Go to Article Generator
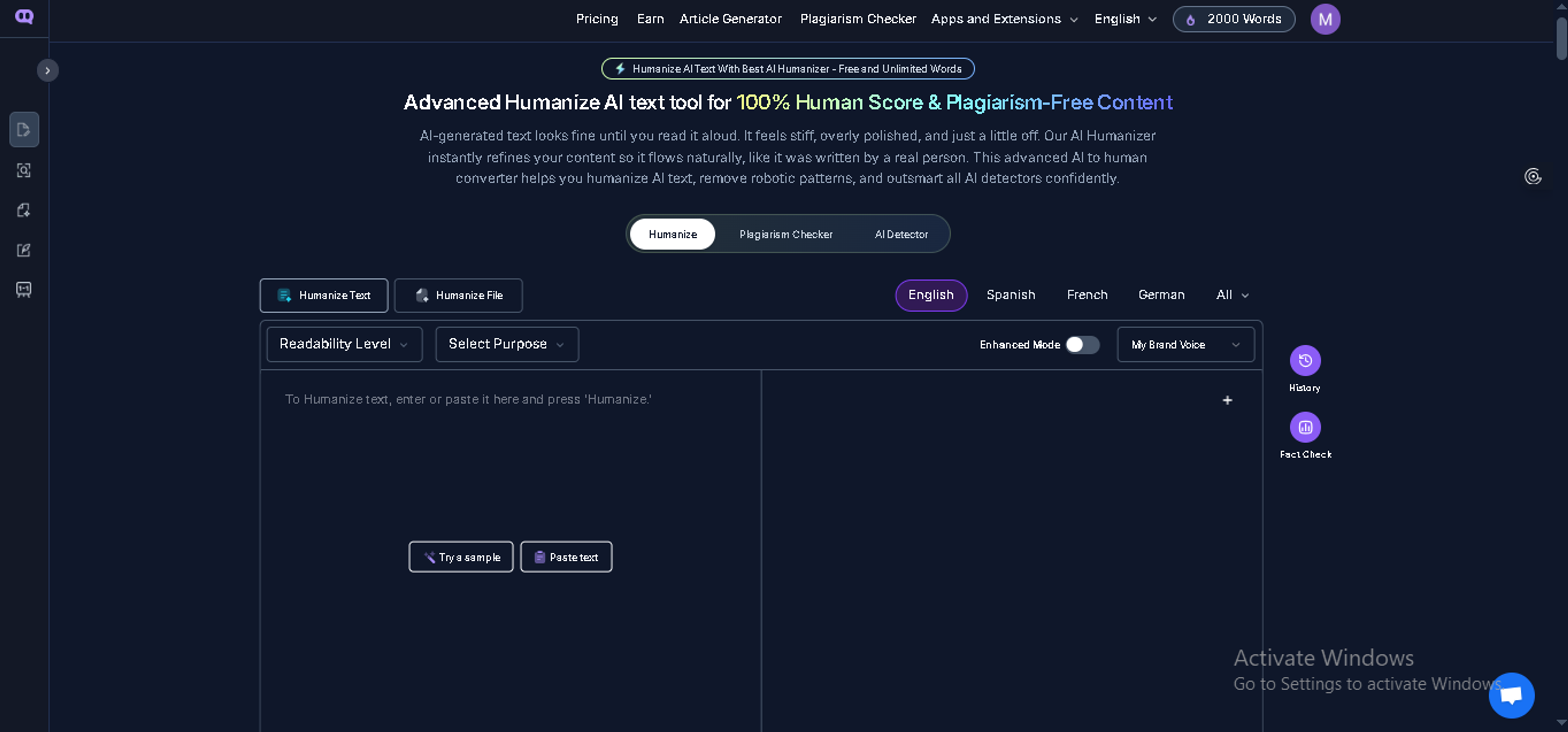Screen dimensions: 1568x732 (x=731, y=19)
